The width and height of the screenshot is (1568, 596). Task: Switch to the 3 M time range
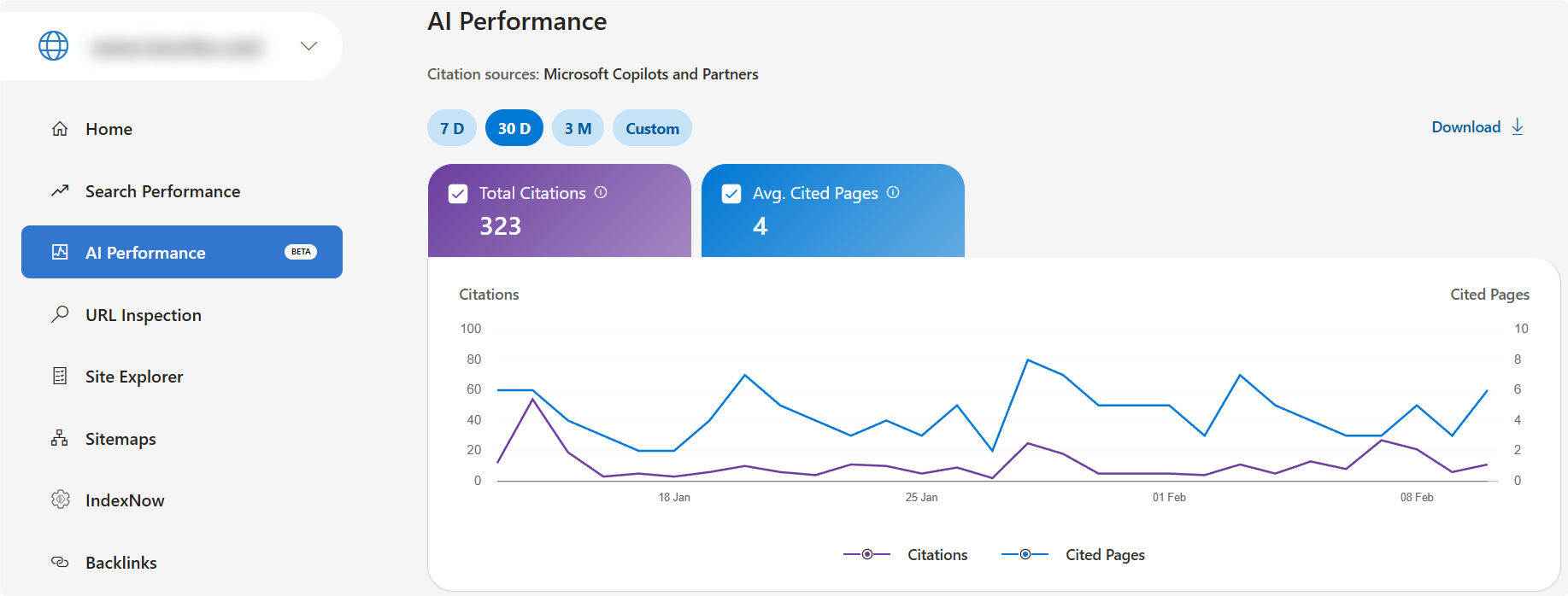click(x=578, y=128)
